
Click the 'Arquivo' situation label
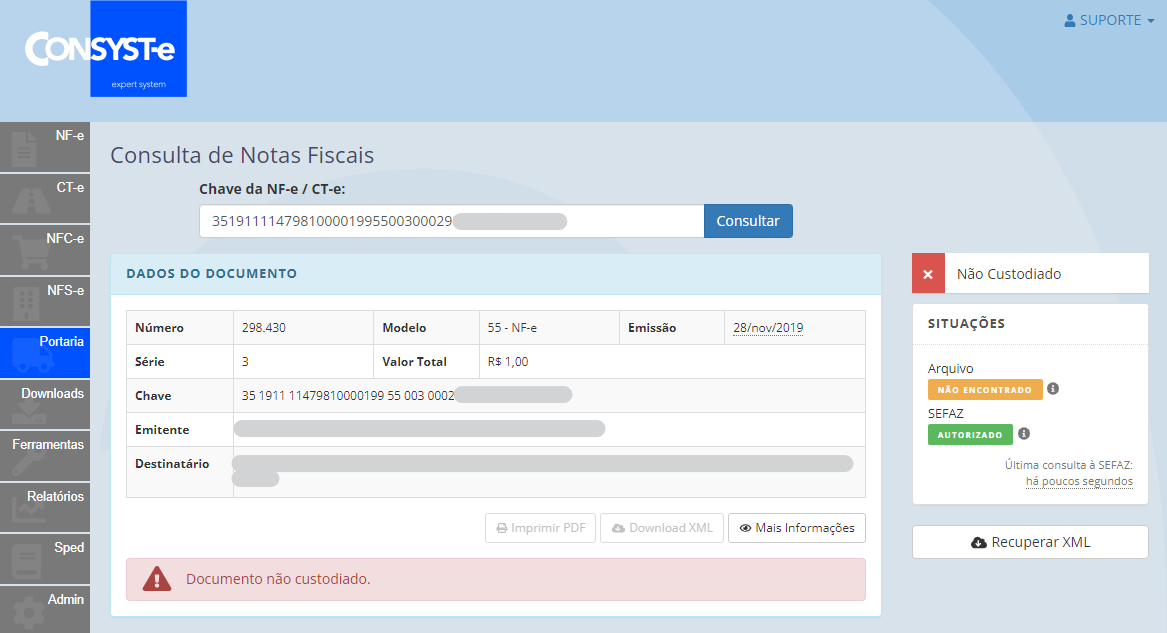point(950,369)
